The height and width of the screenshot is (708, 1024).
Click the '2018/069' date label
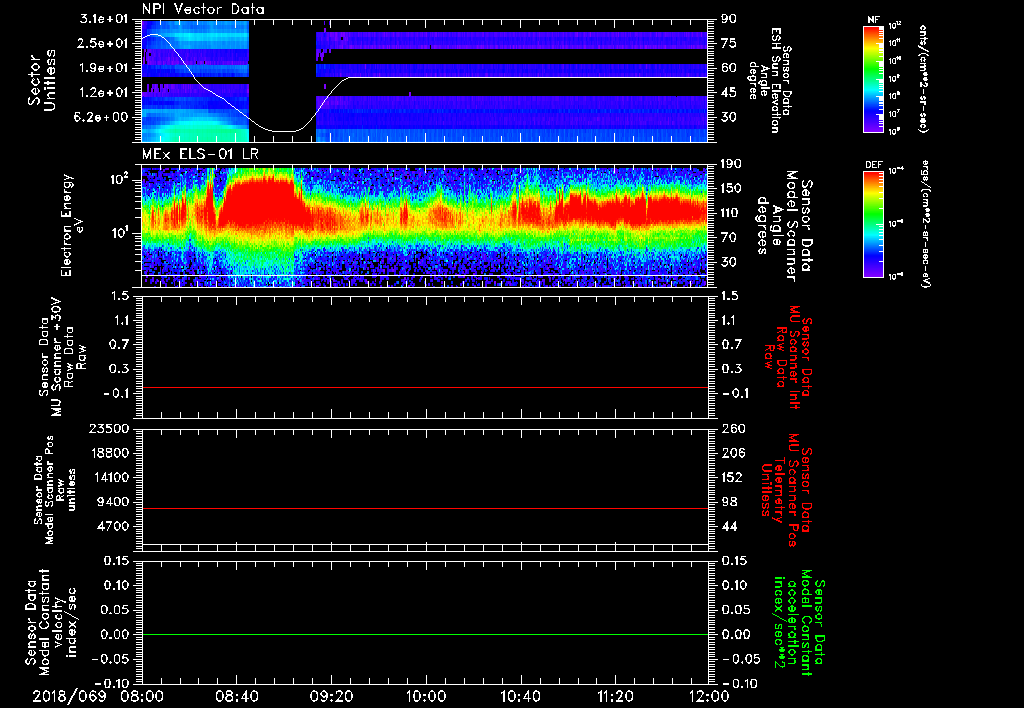click(x=69, y=696)
